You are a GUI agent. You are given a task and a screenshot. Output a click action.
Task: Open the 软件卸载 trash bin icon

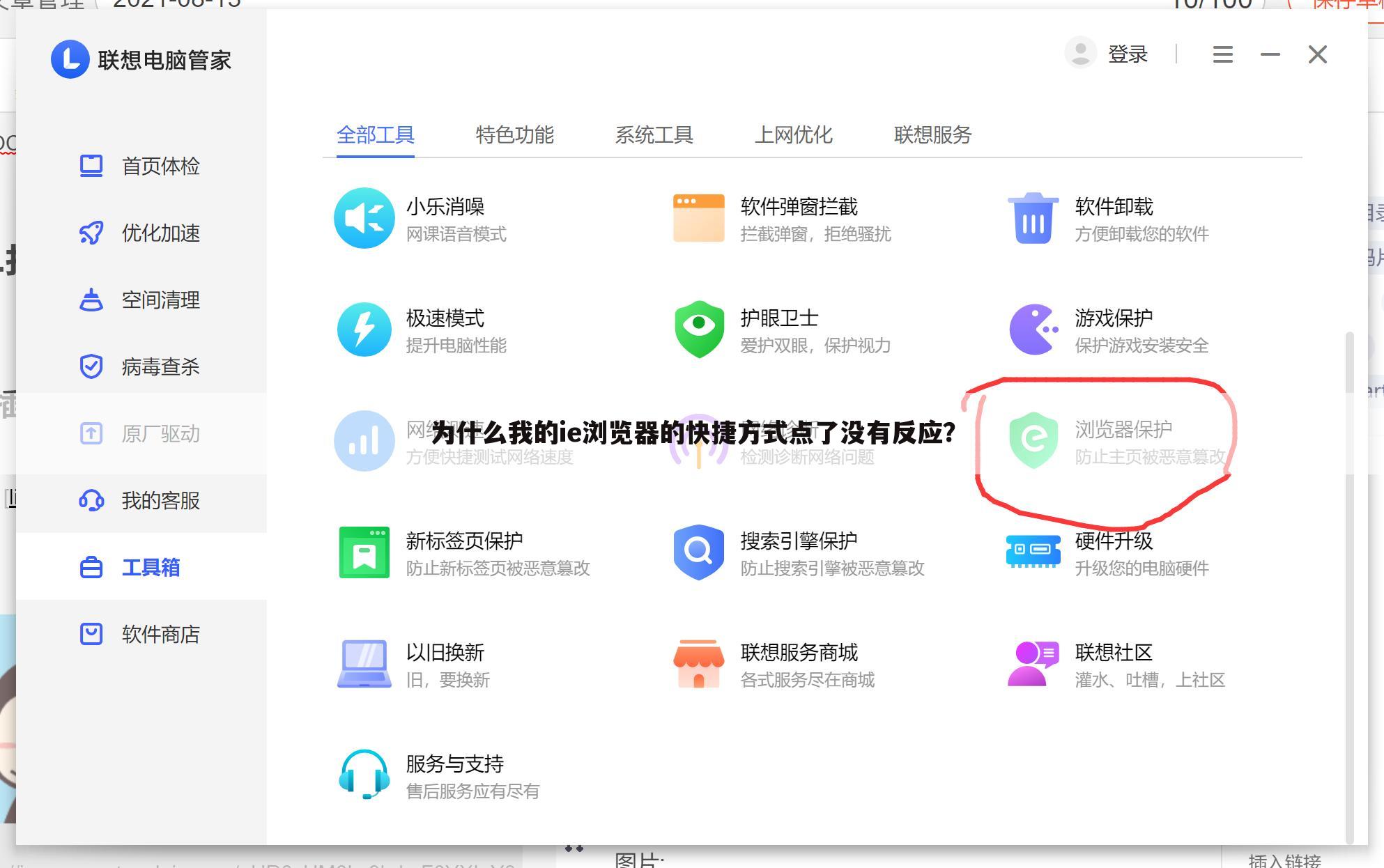1033,218
